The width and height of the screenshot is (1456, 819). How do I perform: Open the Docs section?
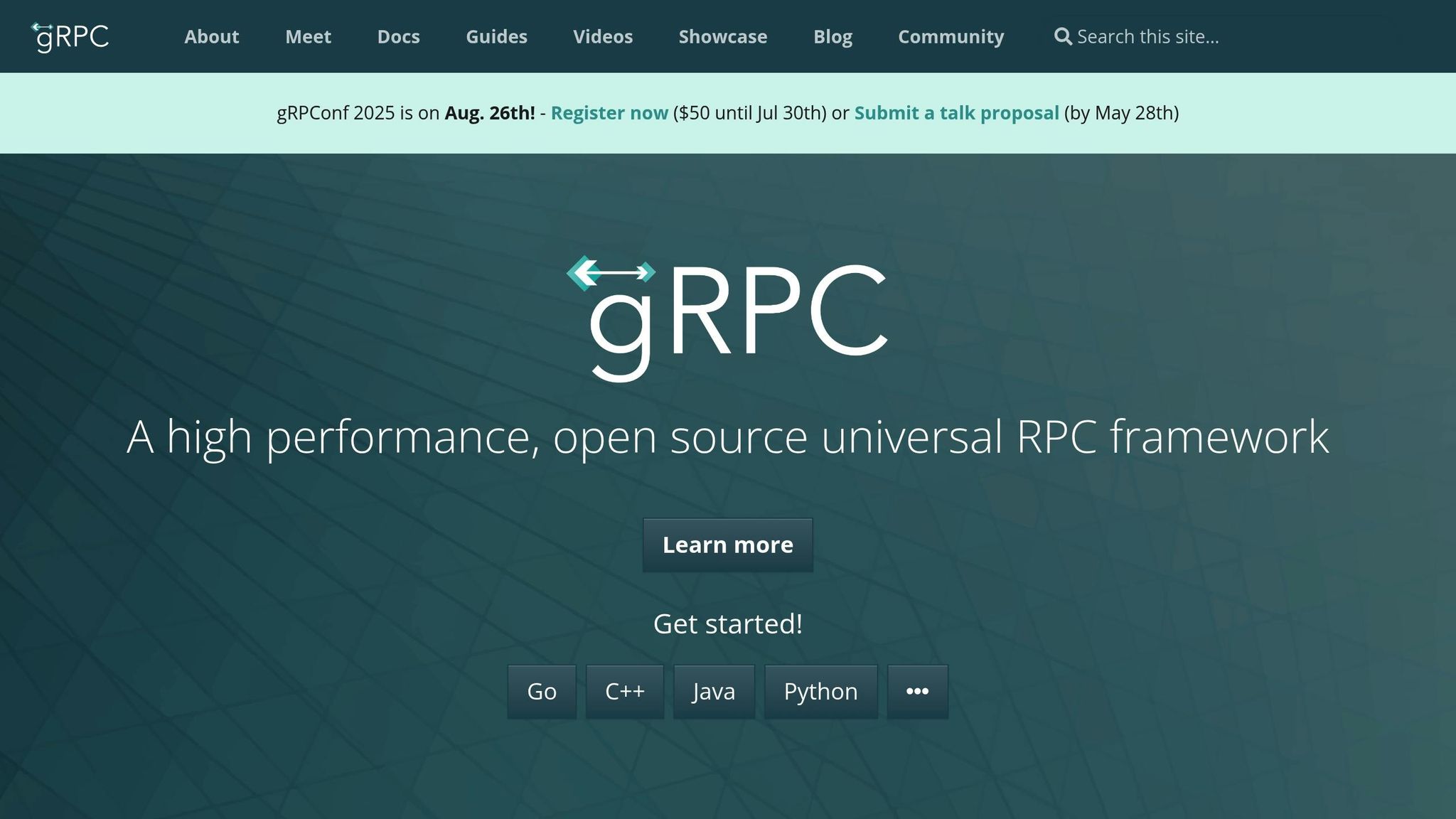click(x=399, y=36)
